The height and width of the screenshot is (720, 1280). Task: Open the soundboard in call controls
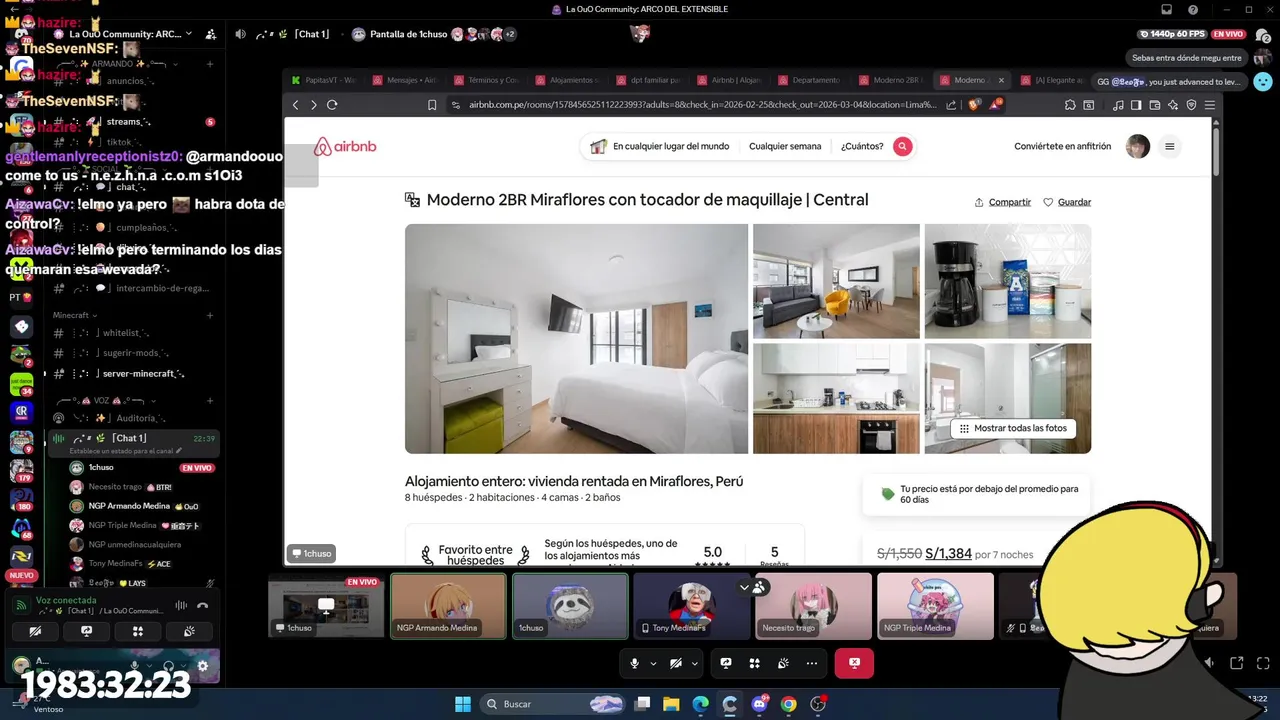[783, 663]
